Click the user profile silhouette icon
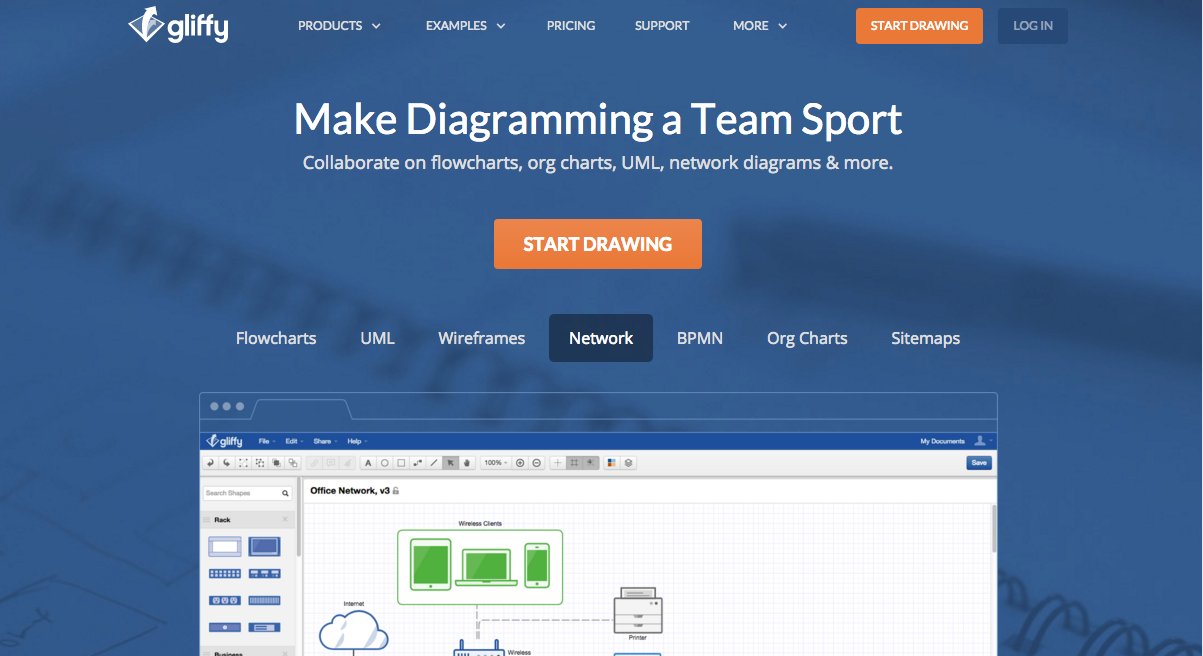Screen dimensions: 1203x656 [x=980, y=441]
